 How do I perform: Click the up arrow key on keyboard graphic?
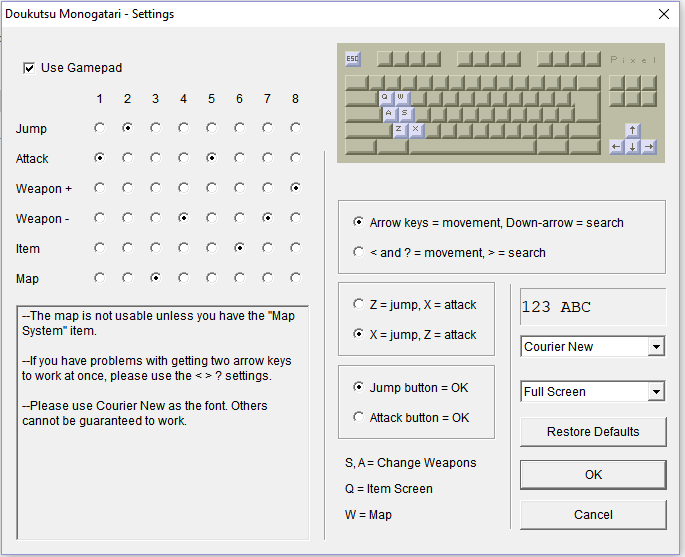point(633,130)
